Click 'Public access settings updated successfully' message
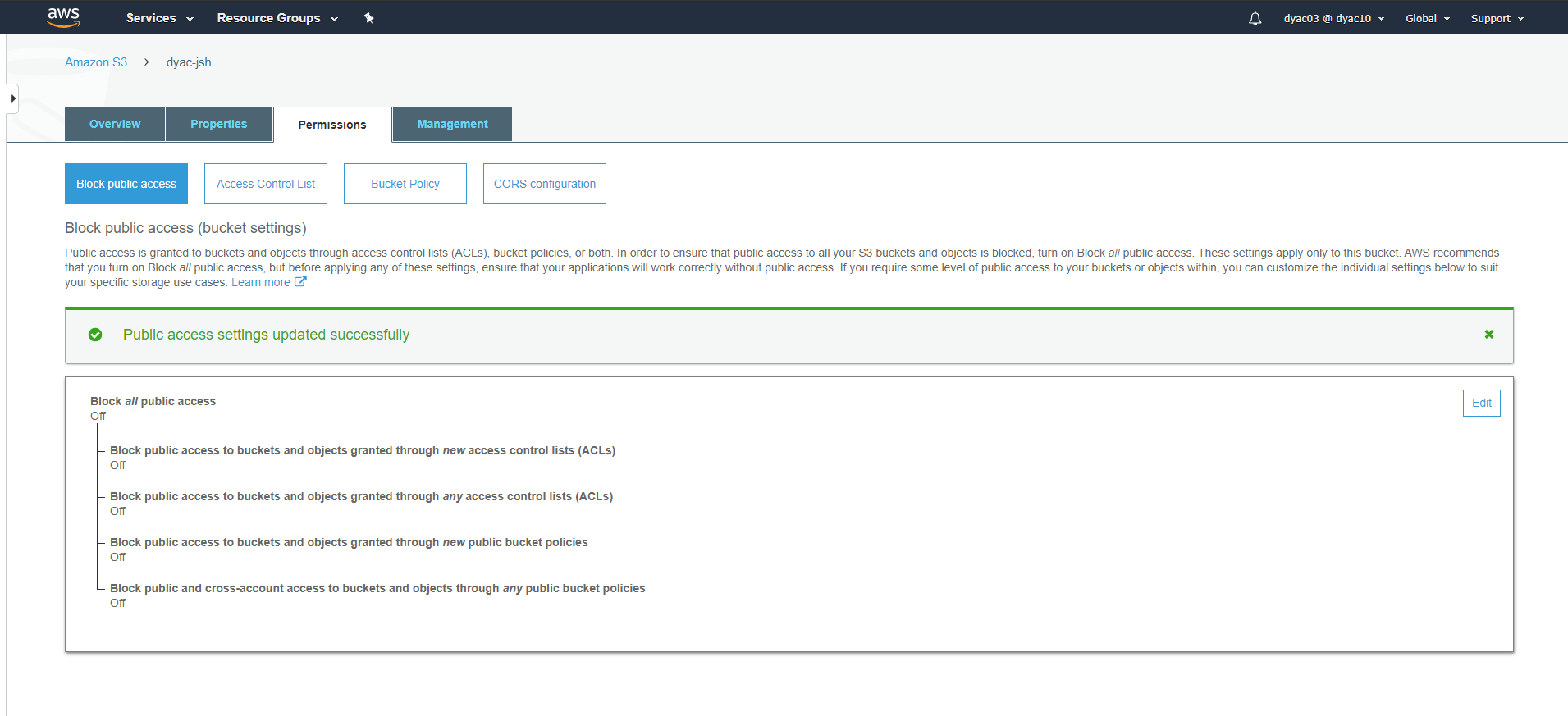Image resolution: width=1568 pixels, height=716 pixels. [x=266, y=335]
